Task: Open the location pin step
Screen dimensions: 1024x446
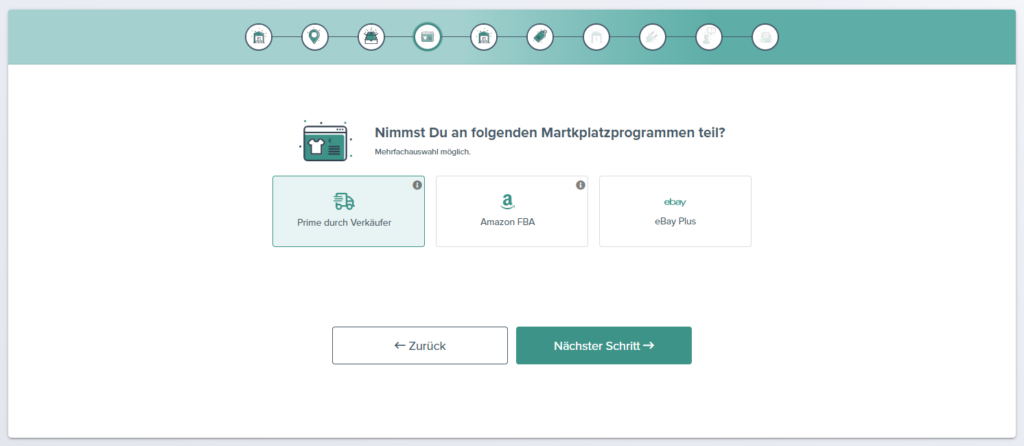Action: 315,37
